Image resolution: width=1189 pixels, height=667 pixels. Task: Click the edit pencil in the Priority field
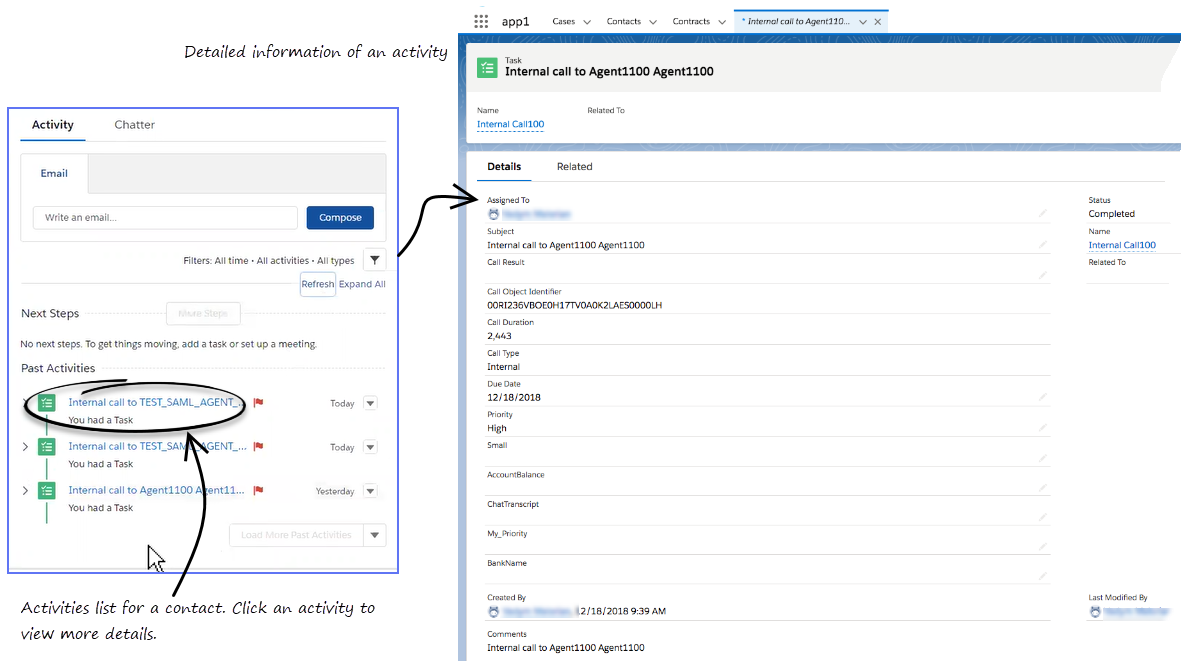1042,427
